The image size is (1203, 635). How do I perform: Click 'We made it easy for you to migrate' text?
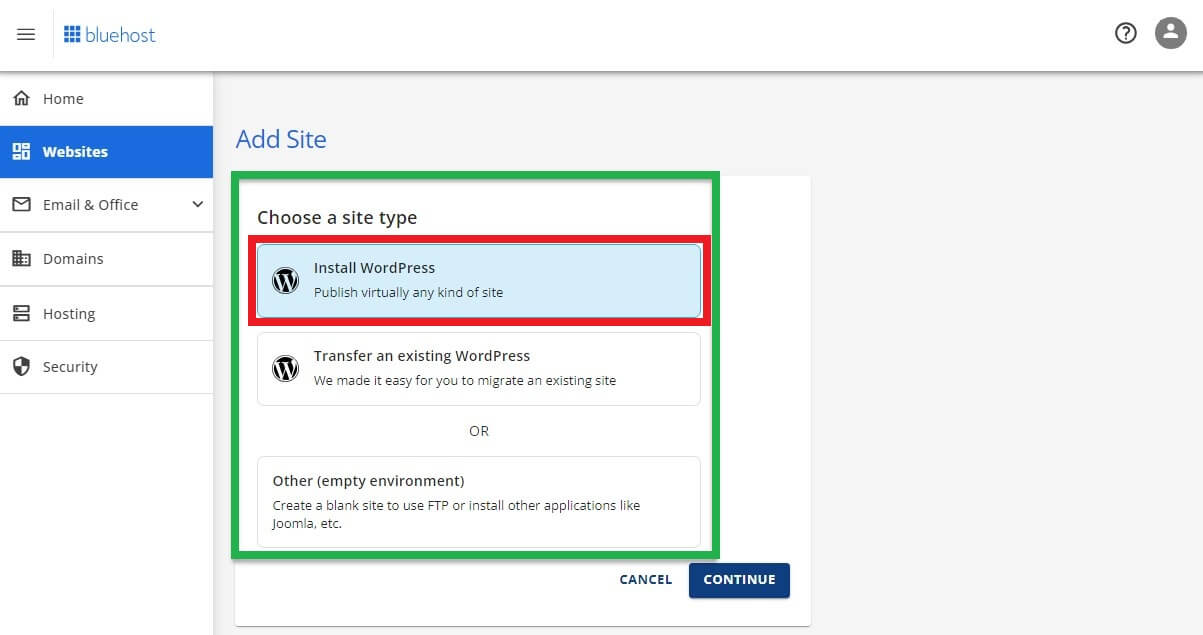click(465, 381)
